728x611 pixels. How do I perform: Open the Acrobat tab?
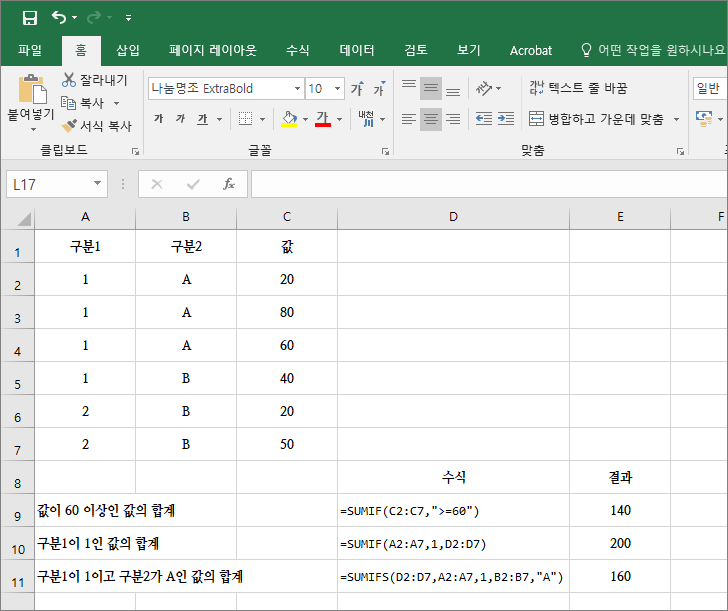click(x=531, y=50)
